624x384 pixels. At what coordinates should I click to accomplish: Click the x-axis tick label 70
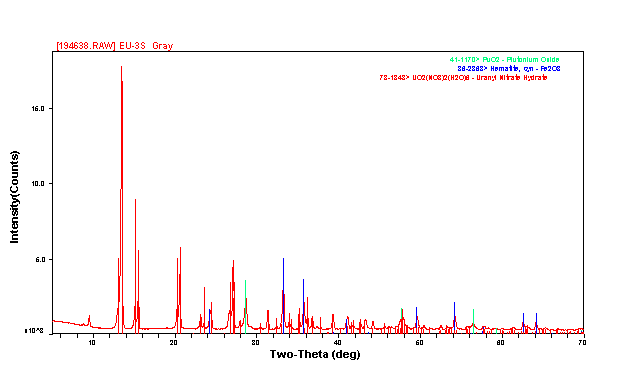[x=582, y=343]
